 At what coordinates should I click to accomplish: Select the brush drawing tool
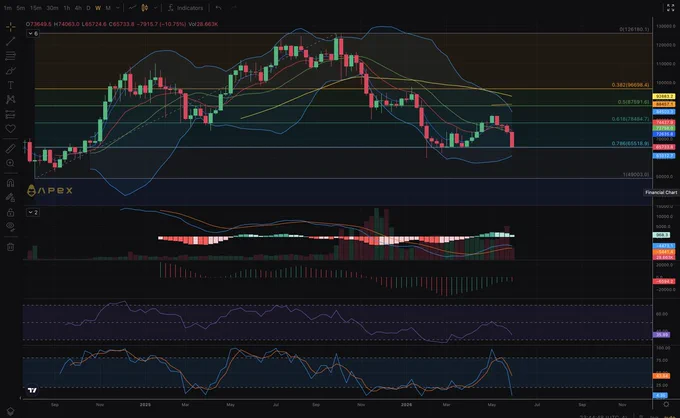pyautogui.click(x=10, y=71)
